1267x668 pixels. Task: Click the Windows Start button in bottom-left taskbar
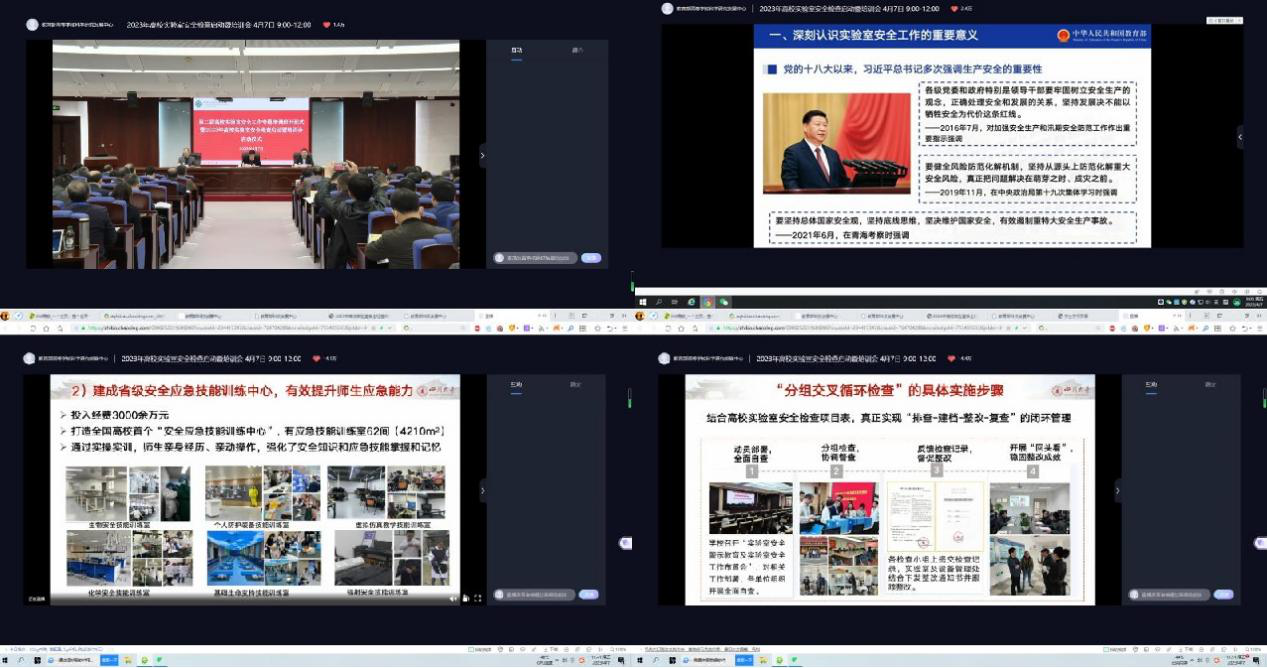click(x=5, y=661)
